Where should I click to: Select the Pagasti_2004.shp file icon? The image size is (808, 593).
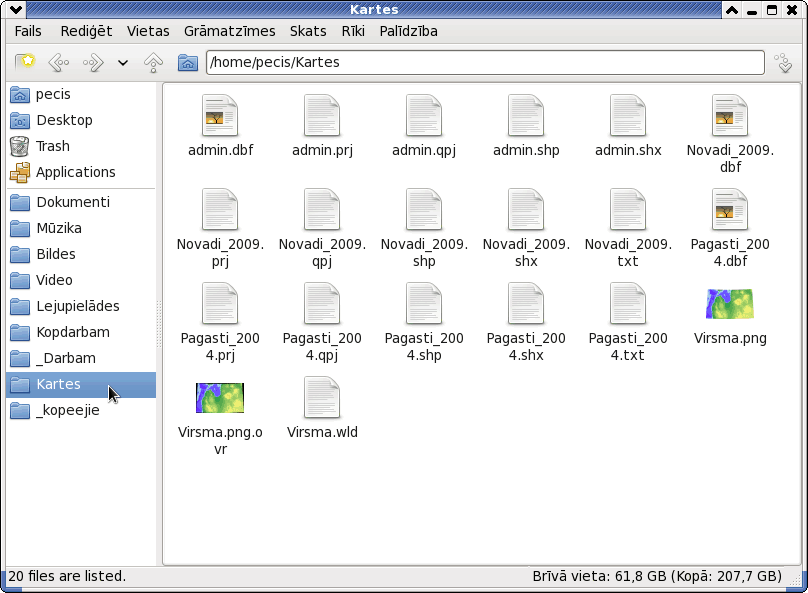[x=424, y=303]
